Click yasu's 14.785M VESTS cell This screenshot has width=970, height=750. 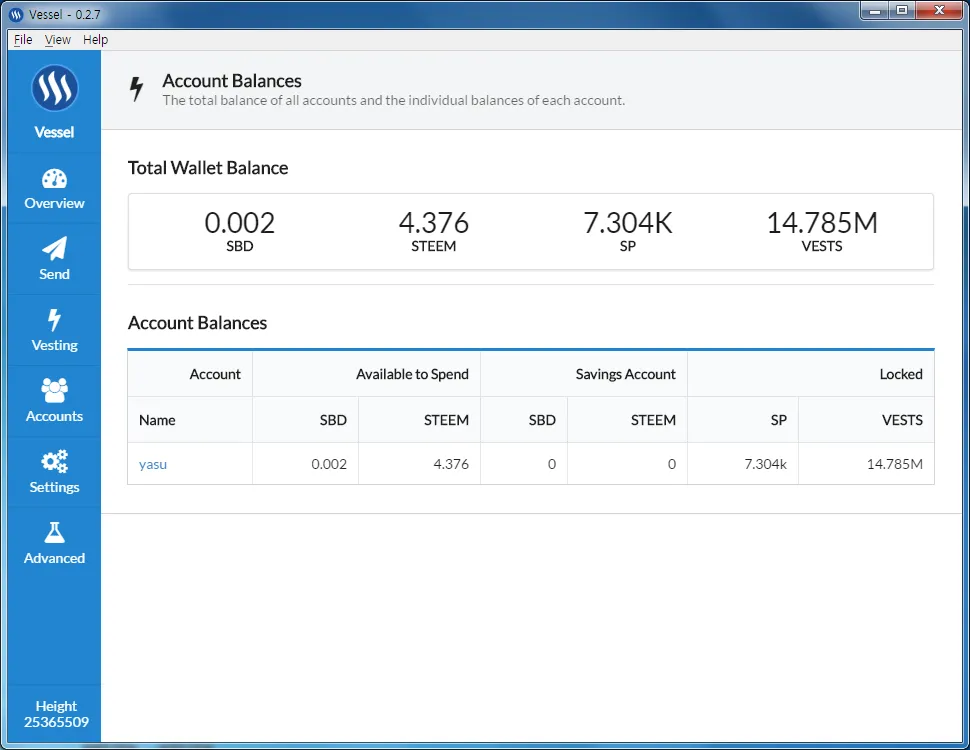[x=867, y=464]
